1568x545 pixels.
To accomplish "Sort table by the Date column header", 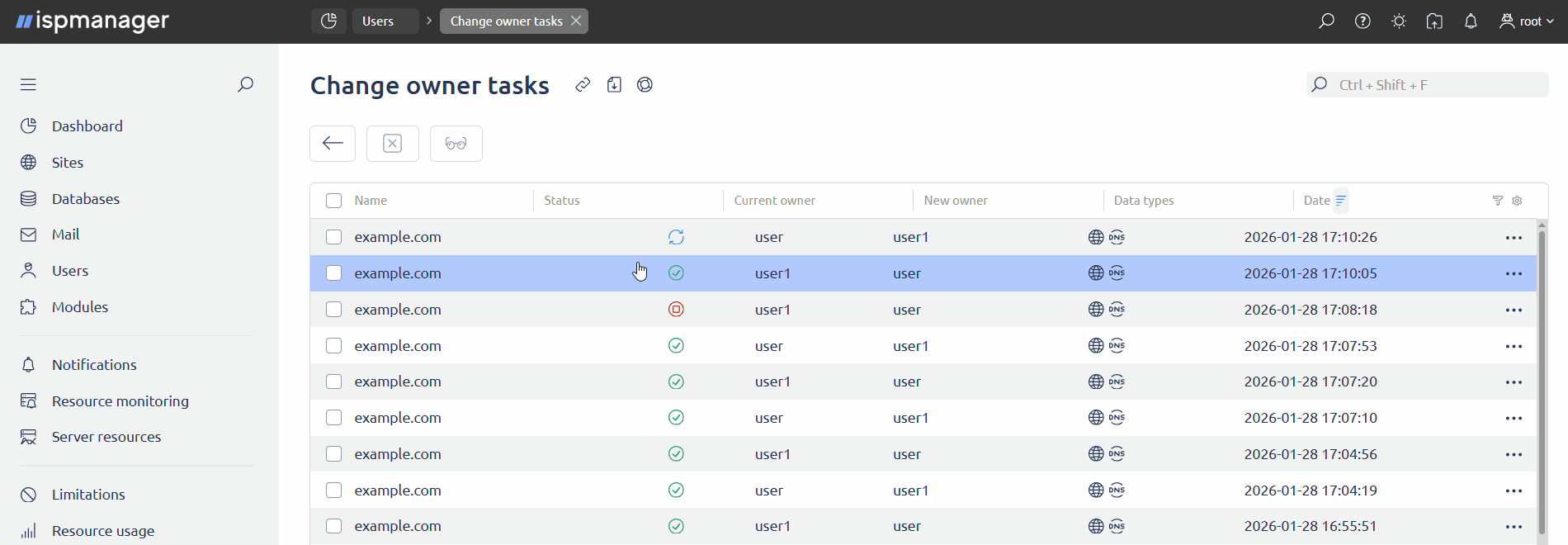I will click(x=1317, y=201).
